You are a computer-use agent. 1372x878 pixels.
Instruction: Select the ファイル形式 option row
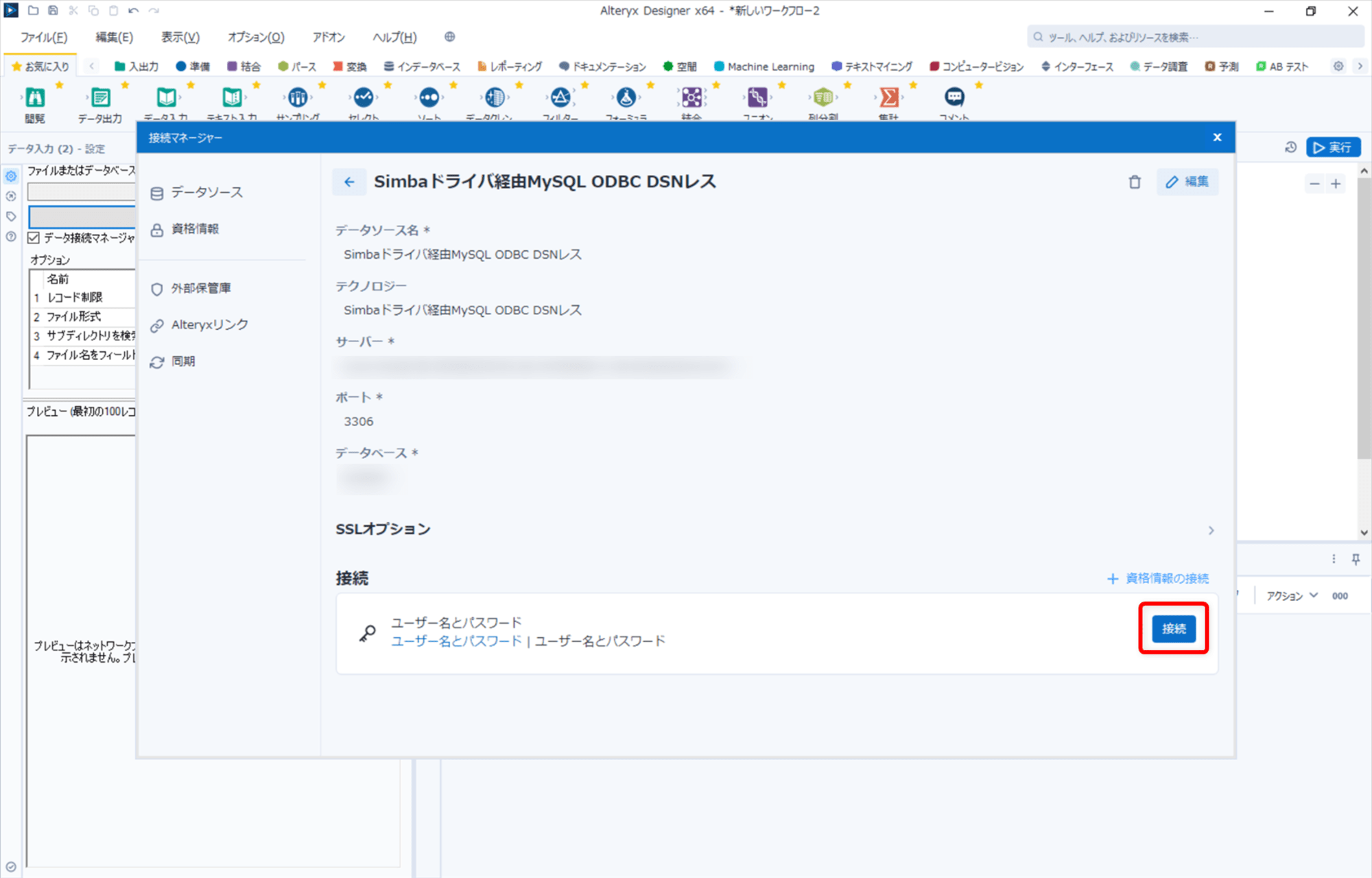82,317
